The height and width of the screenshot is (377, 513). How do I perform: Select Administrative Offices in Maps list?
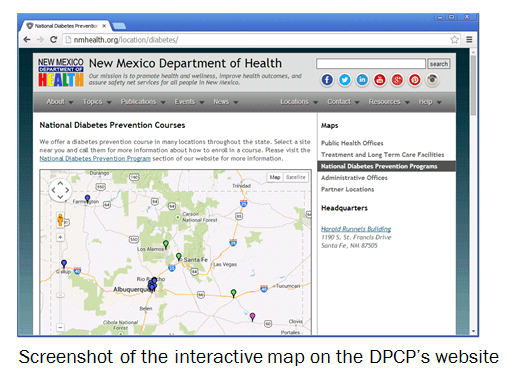(x=354, y=178)
